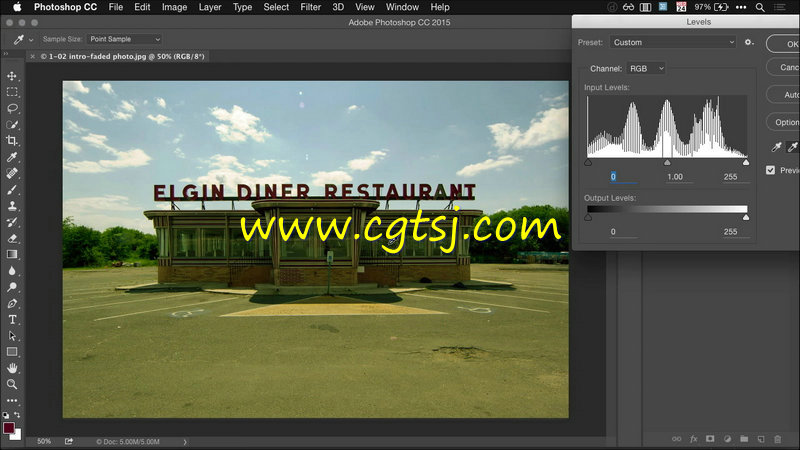Click the Cancel button in Levels
Image resolution: width=800 pixels, height=450 pixels.
tap(783, 67)
